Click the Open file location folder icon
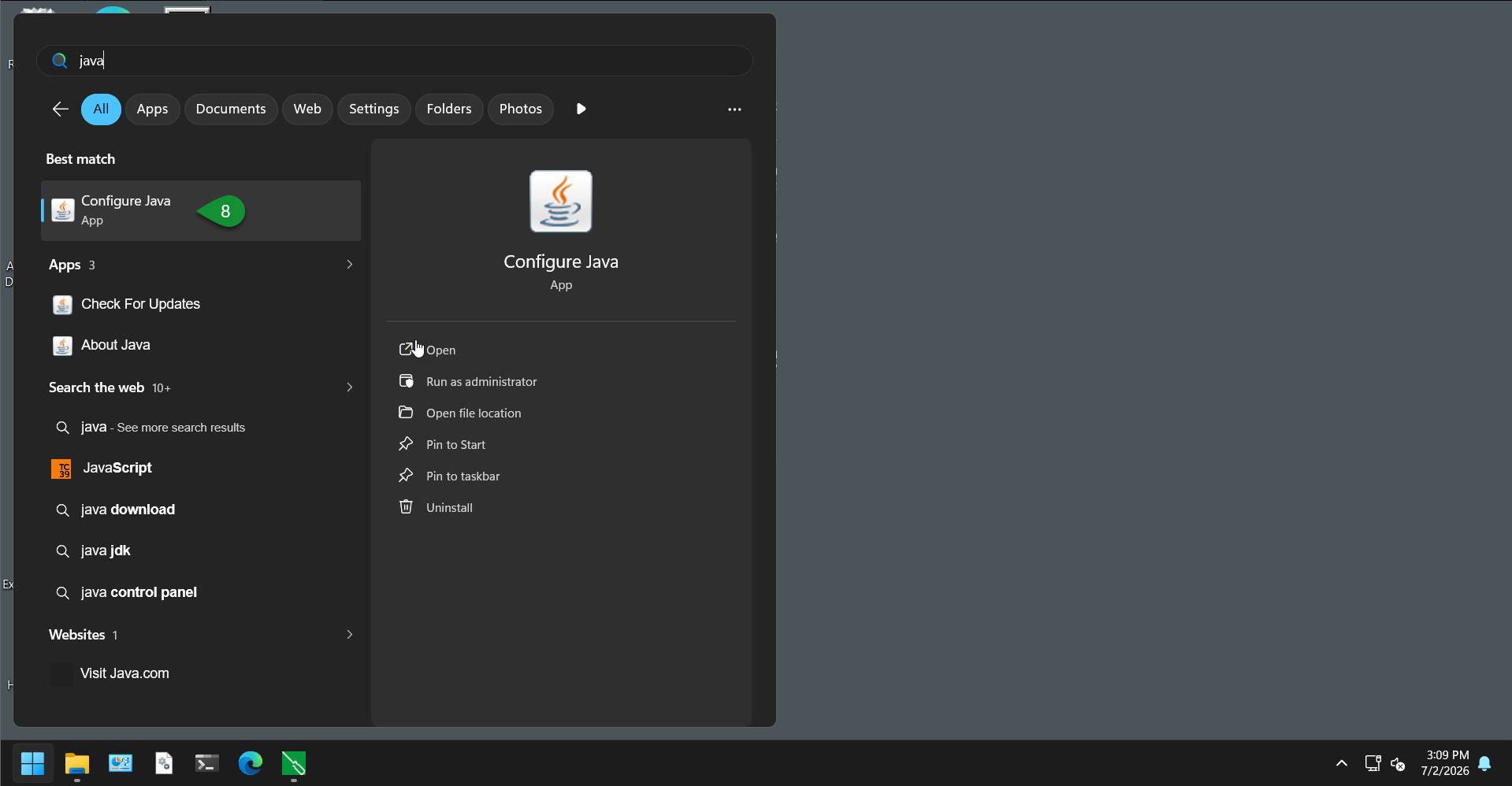The height and width of the screenshot is (786, 1512). [x=406, y=413]
